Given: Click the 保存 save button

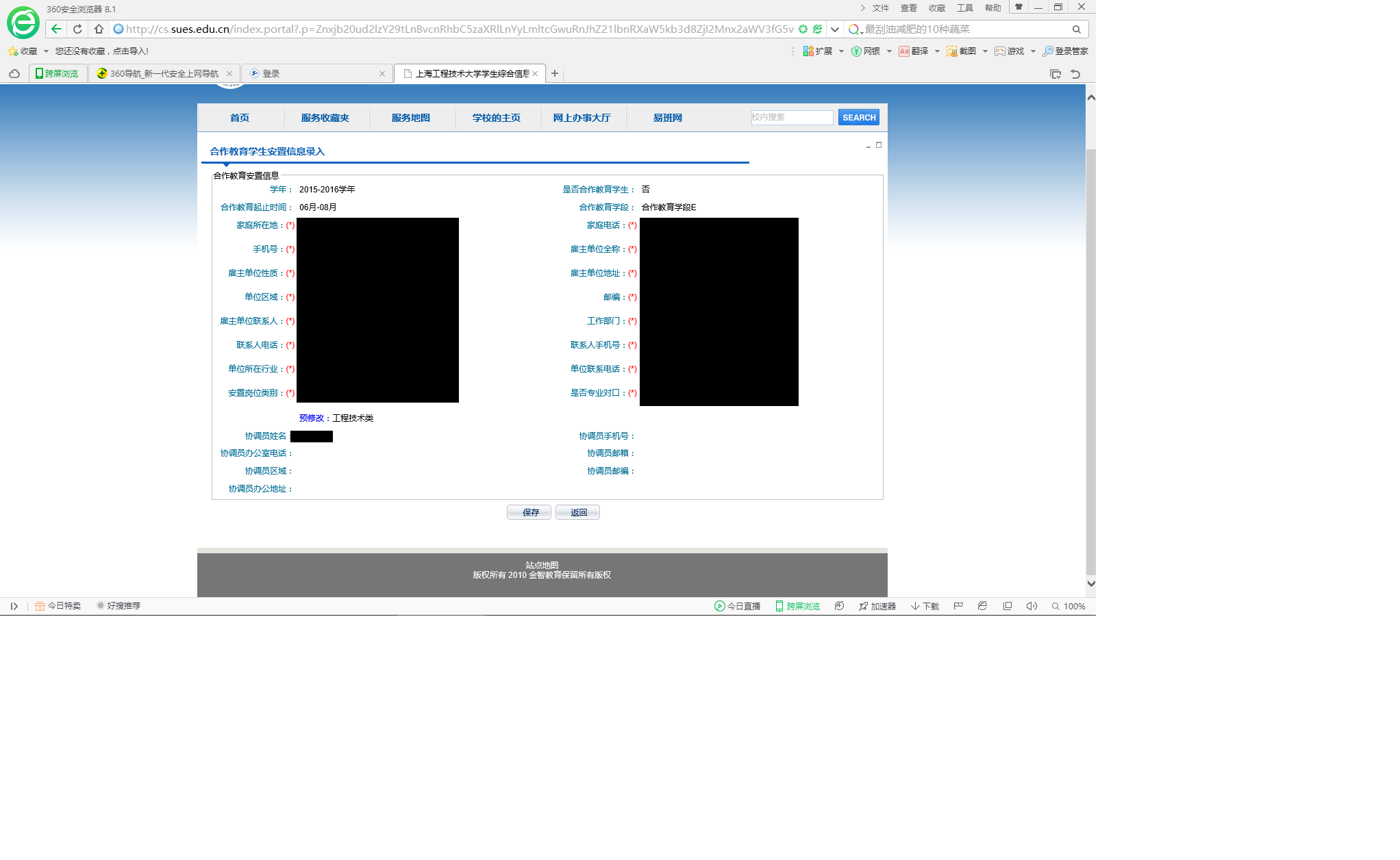Looking at the screenshot, I should pos(529,512).
